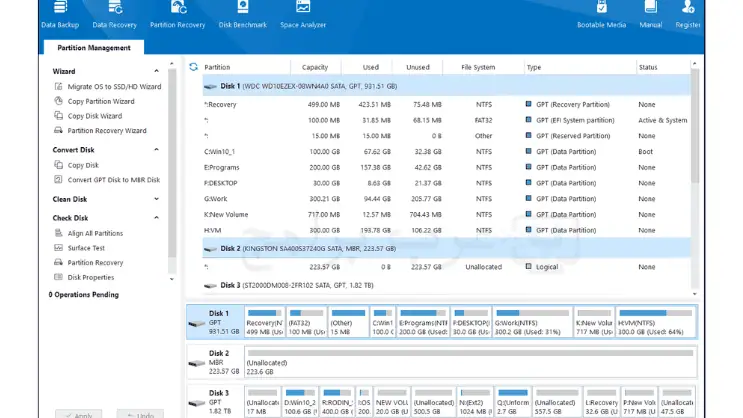Launch Data Recovery from the toolbar
Screen dimensions: 743x418
(114, 15)
